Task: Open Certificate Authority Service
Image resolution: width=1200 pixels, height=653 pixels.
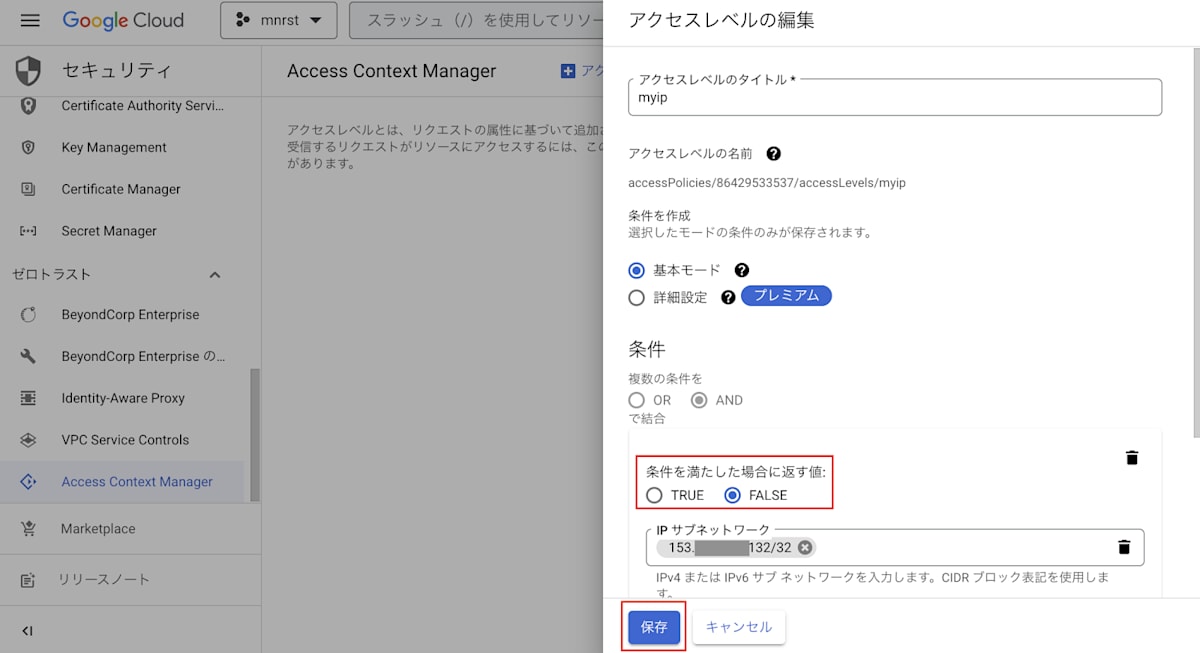Action: (143, 106)
